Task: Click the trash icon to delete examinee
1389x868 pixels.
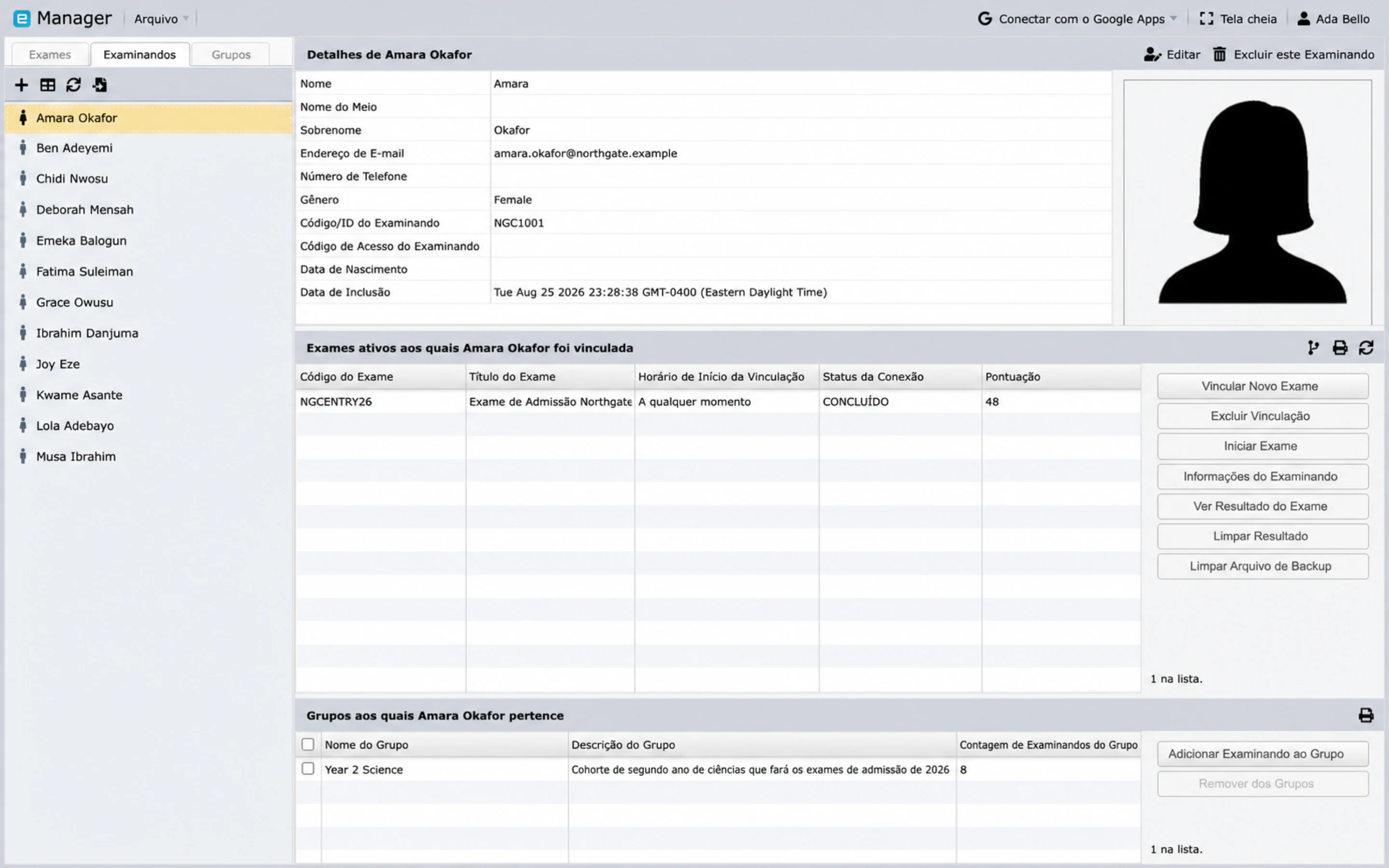Action: [1220, 54]
